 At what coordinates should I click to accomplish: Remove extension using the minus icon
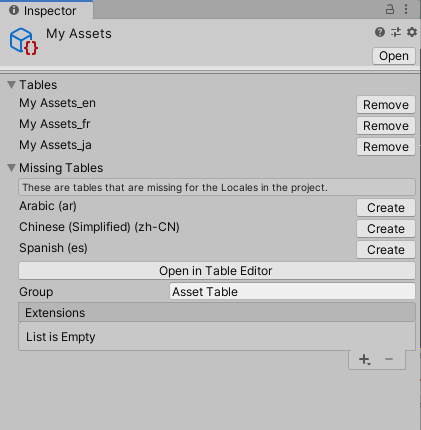point(389,359)
